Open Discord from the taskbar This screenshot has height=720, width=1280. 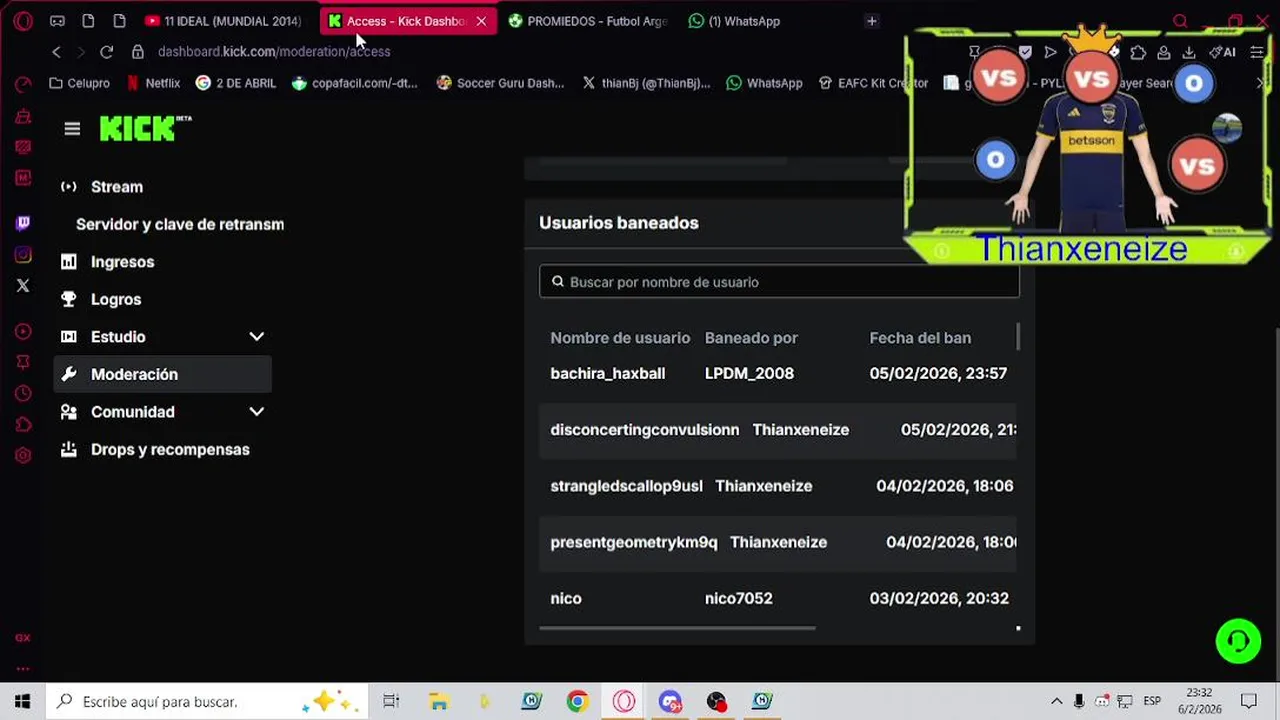[670, 701]
